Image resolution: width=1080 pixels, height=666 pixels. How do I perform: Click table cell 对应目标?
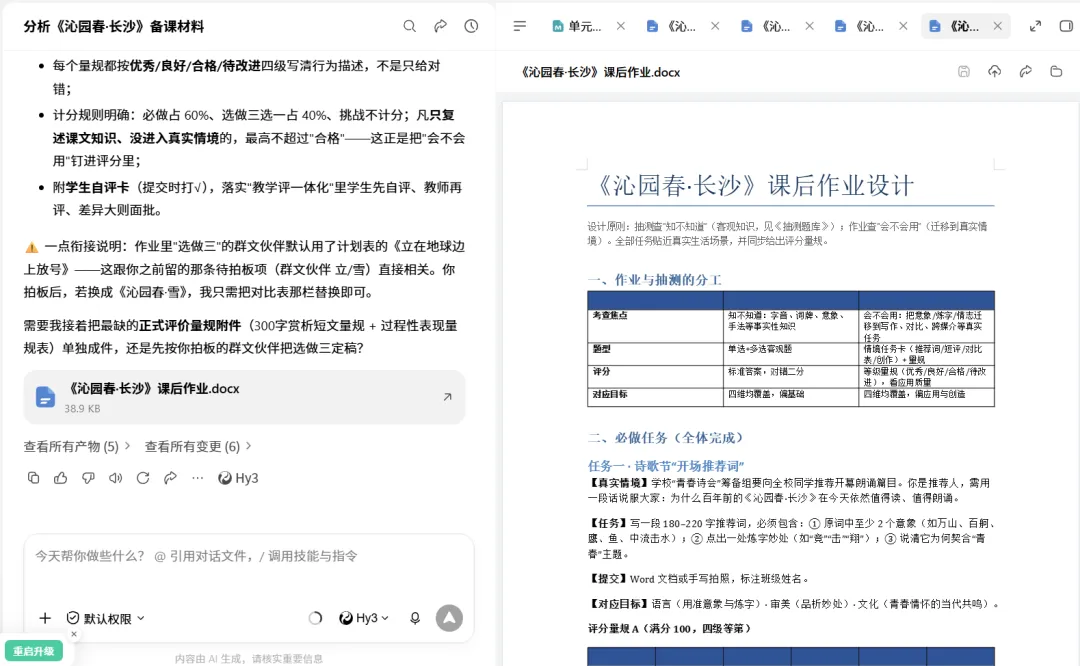655,397
